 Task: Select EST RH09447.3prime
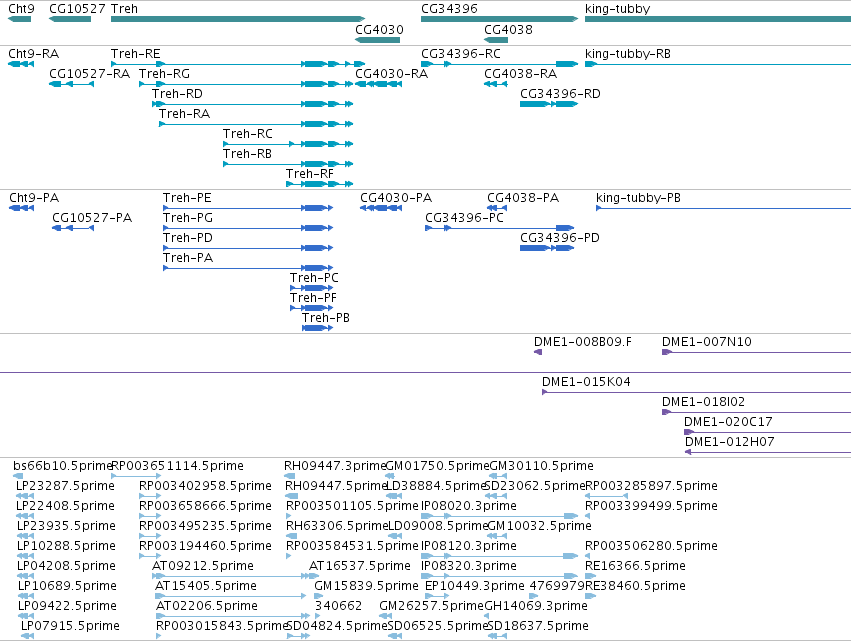290,476
